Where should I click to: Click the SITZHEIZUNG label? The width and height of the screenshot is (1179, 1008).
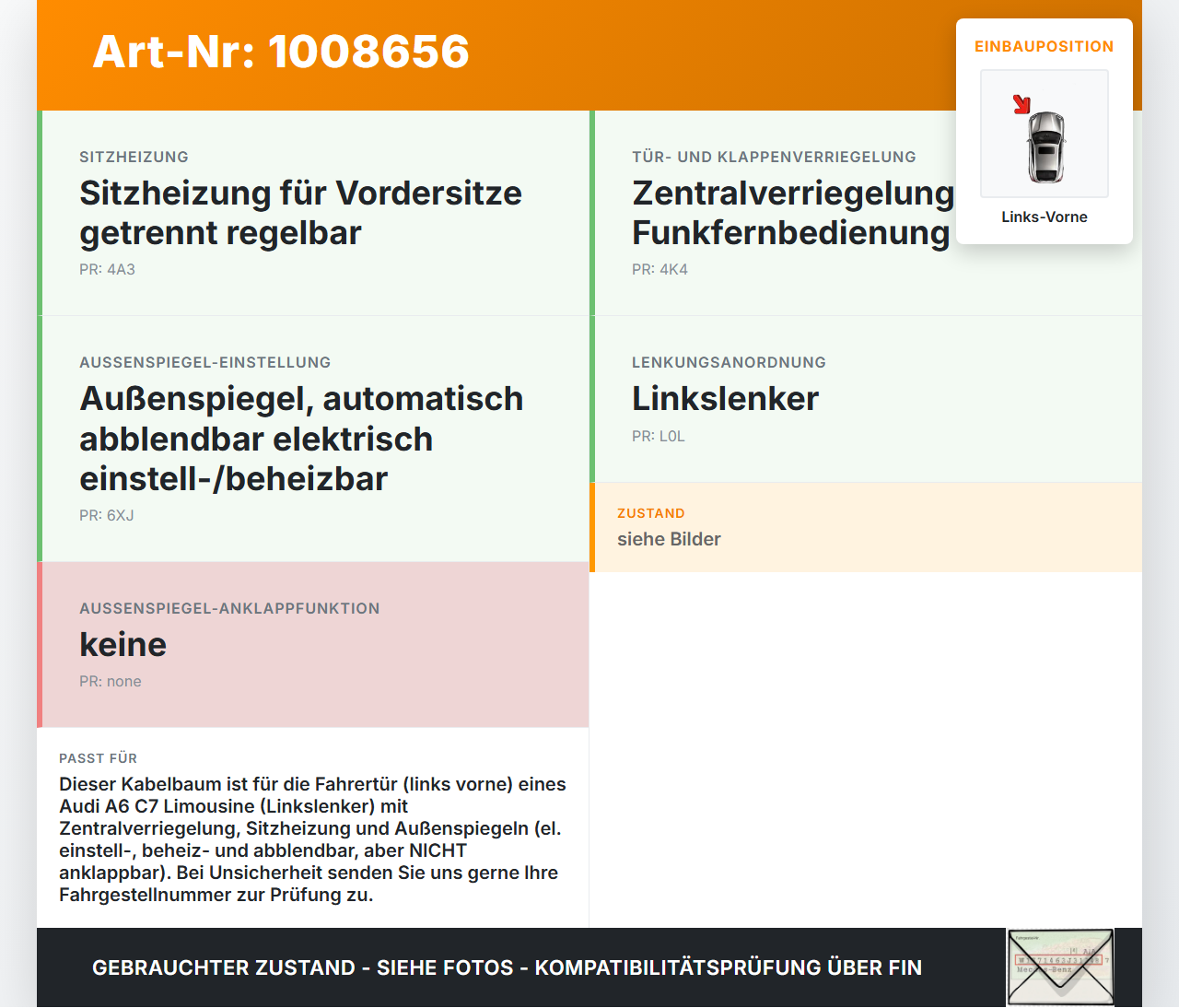134,157
